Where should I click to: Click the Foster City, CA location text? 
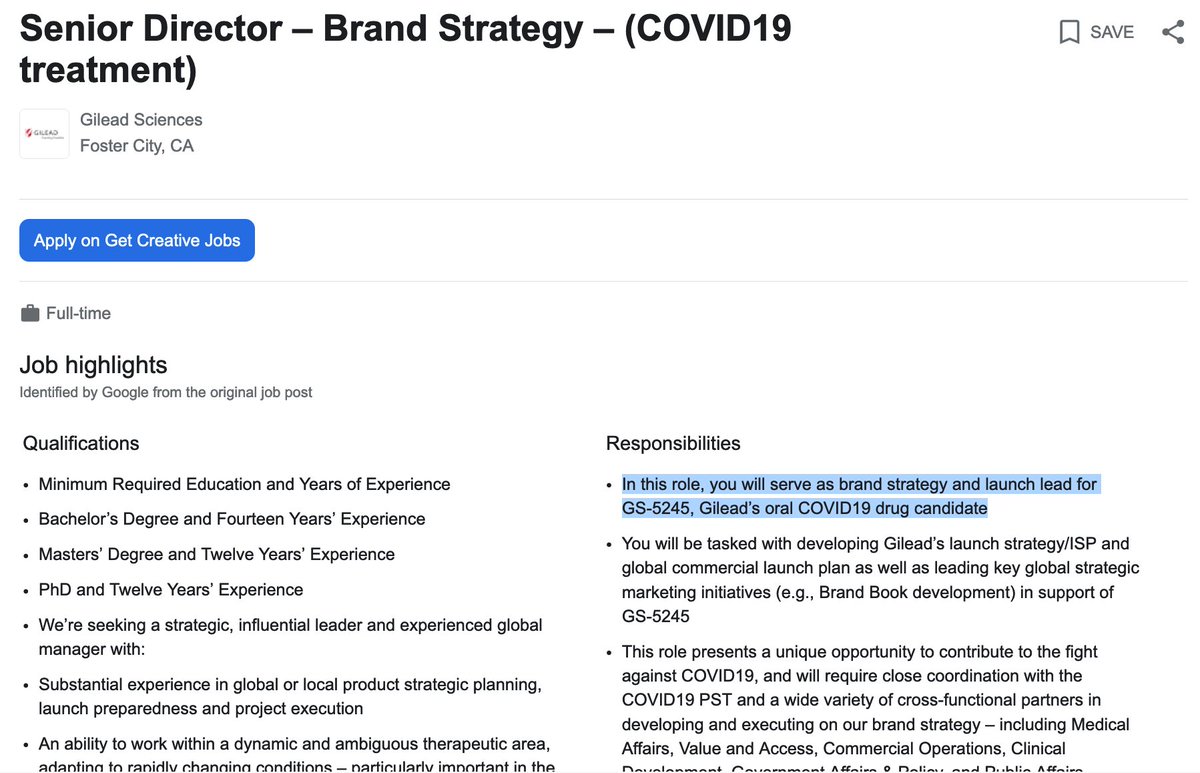(x=137, y=146)
